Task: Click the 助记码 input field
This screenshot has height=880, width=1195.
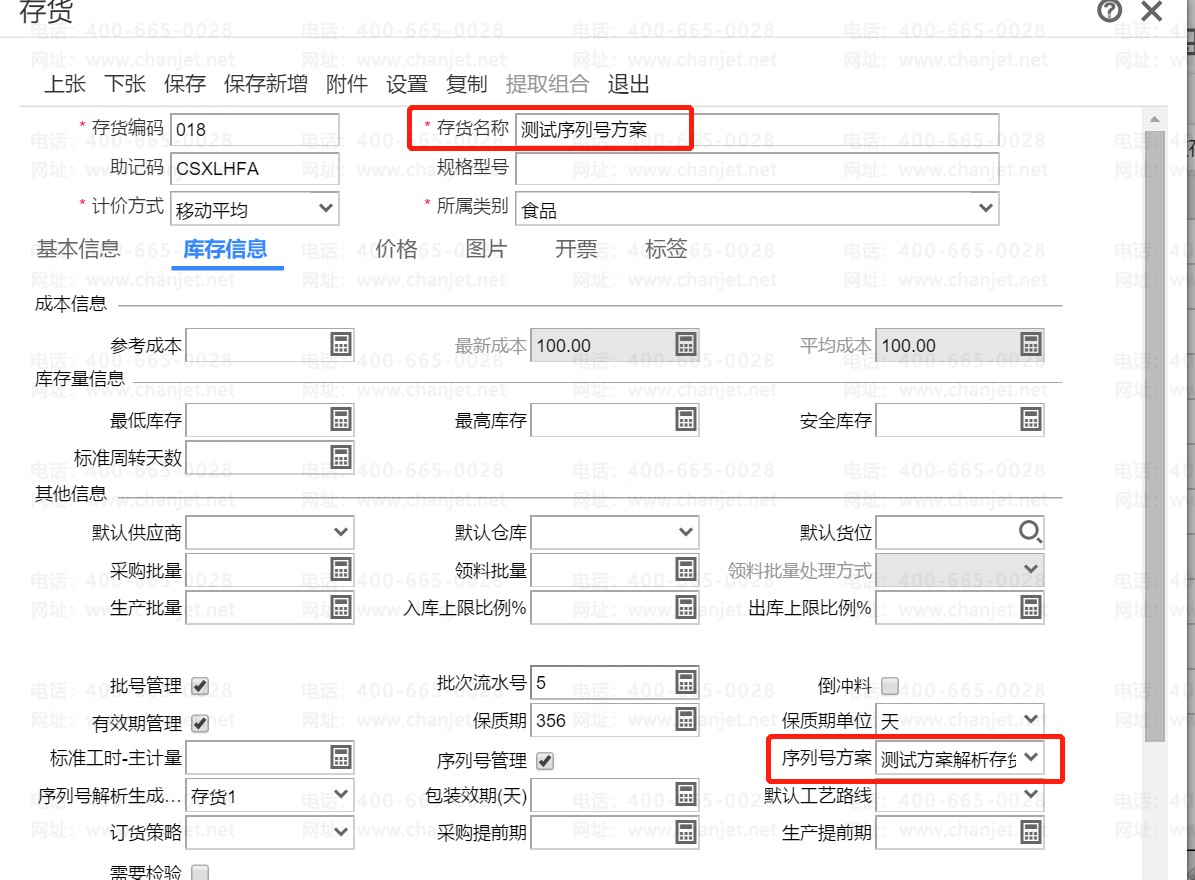Action: pos(255,168)
